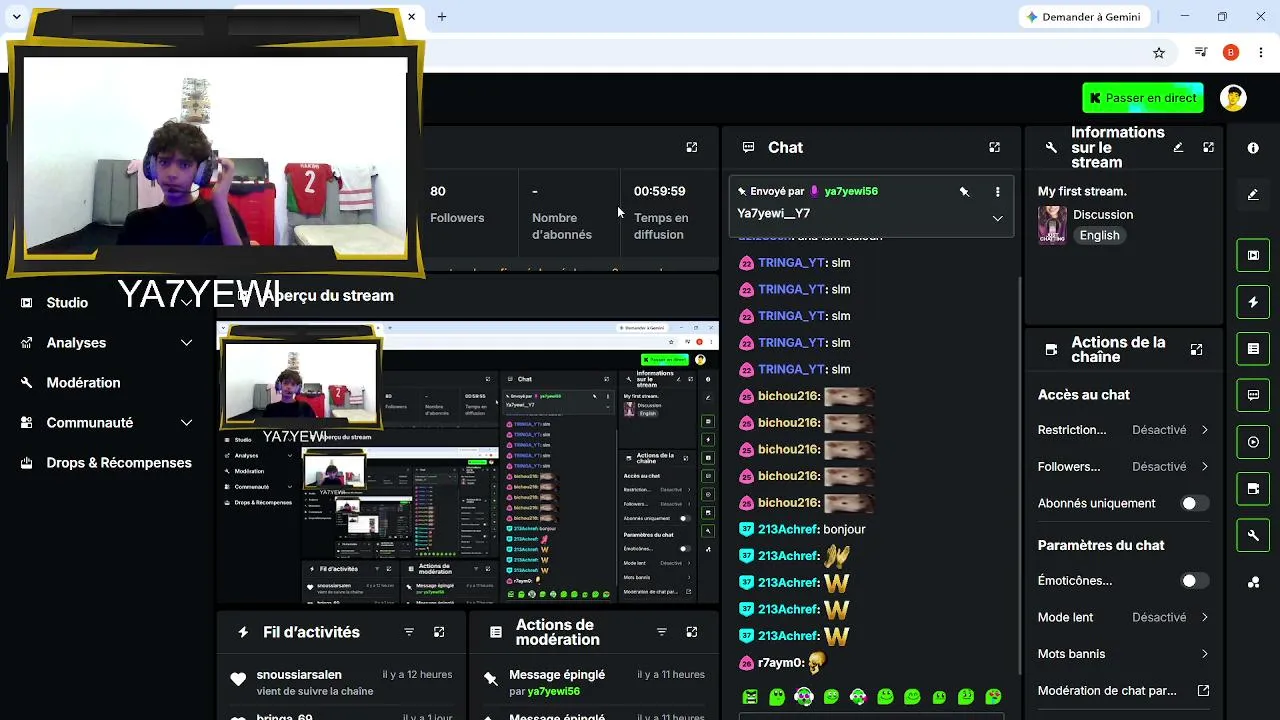Pop out the stream stats panel
The width and height of the screenshot is (1280, 720).
click(x=691, y=147)
